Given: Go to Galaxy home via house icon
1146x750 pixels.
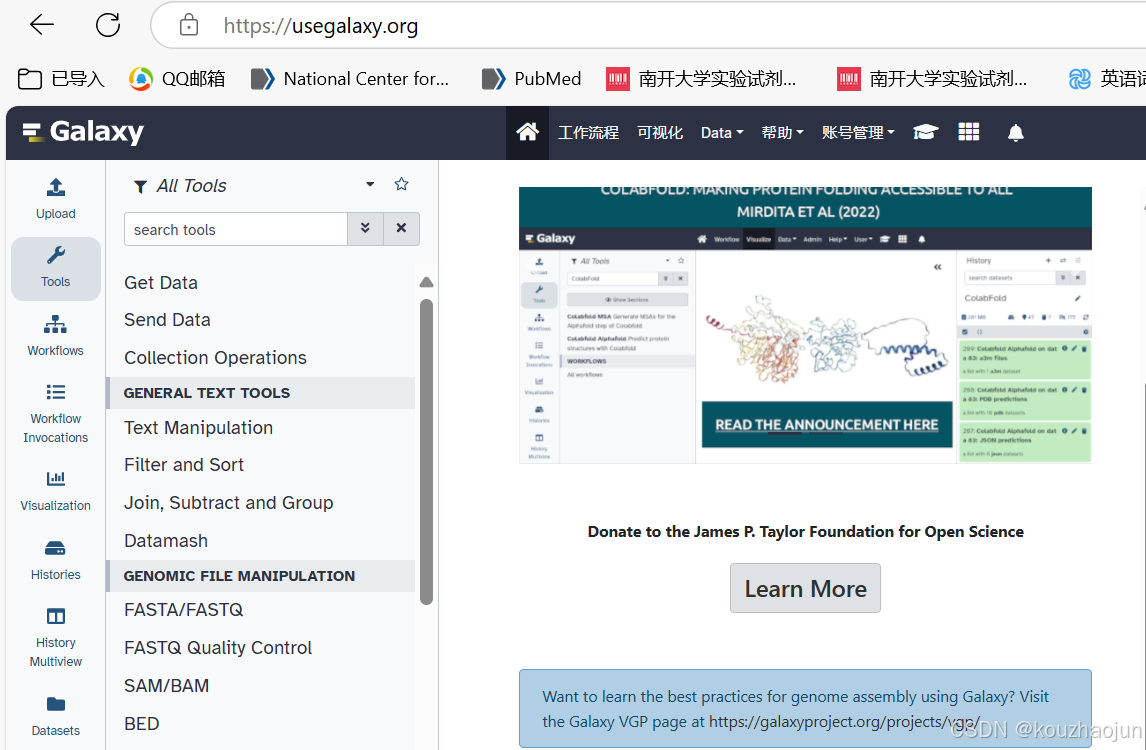Looking at the screenshot, I should (x=527, y=132).
